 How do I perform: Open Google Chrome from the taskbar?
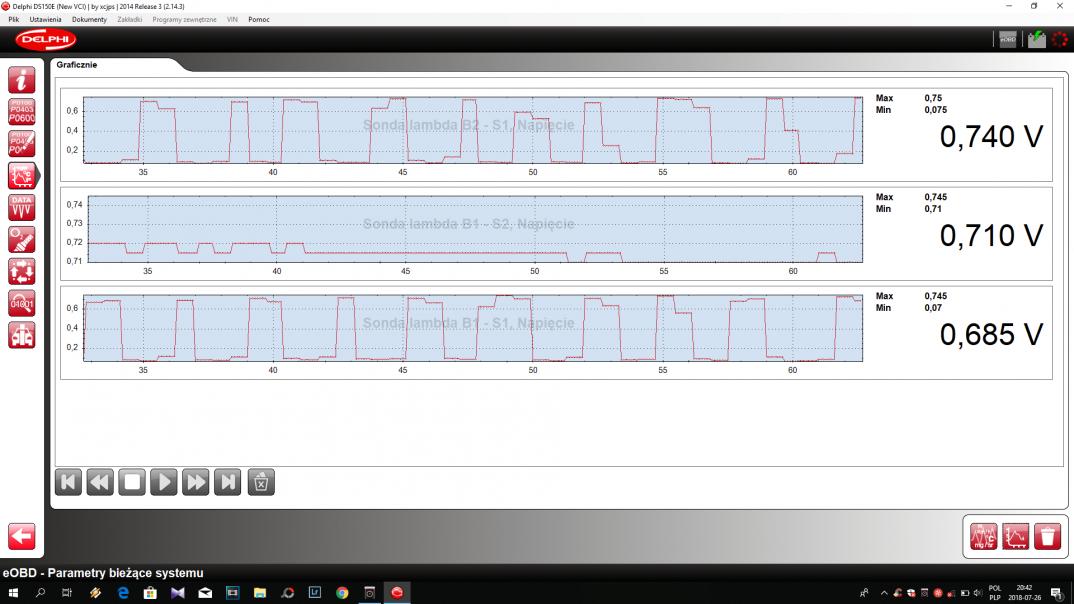pos(342,593)
